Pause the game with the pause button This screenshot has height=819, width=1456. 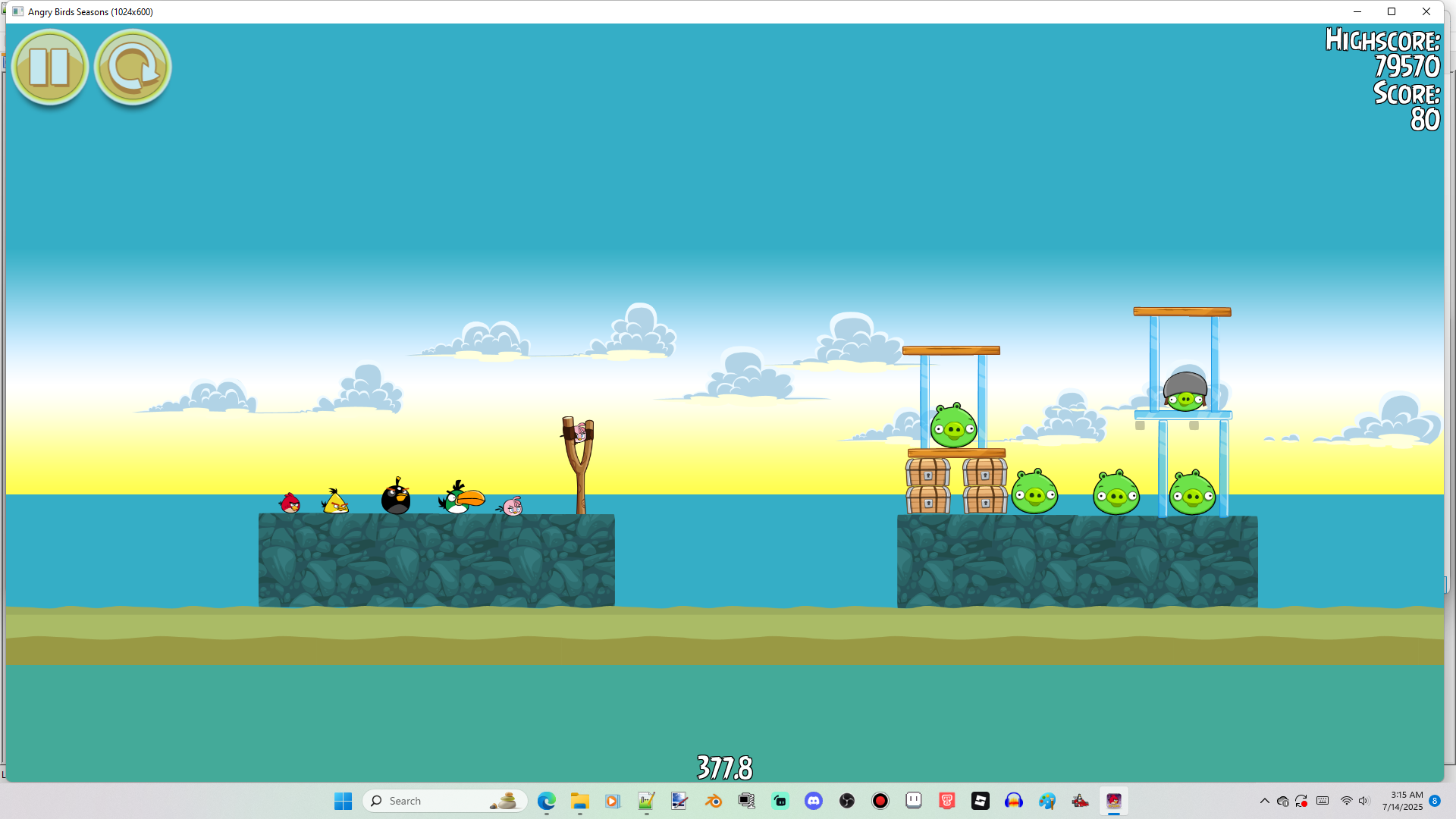point(50,67)
